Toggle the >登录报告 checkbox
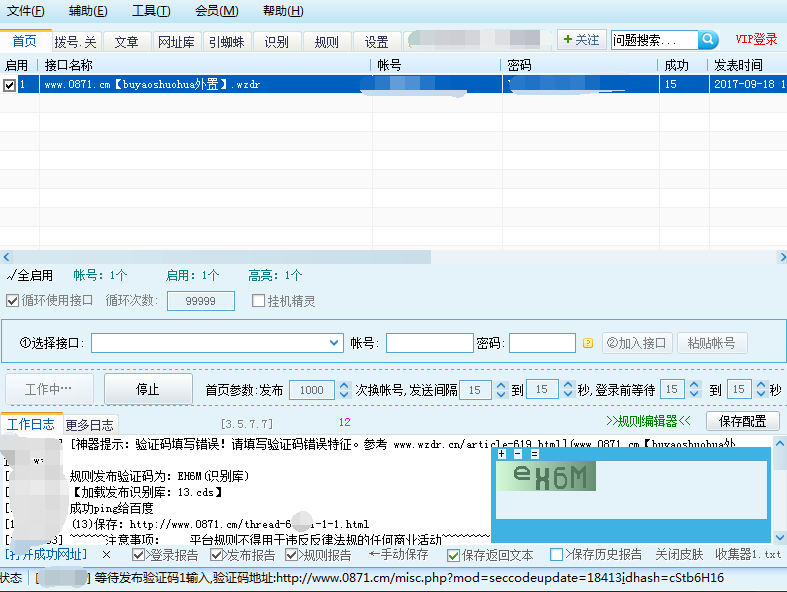 click(x=138, y=555)
